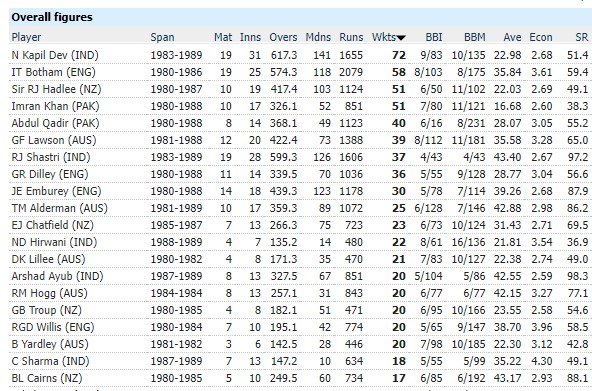Select Lillee's span 1980-1982
Screen dimensions: 592x391
point(176,259)
